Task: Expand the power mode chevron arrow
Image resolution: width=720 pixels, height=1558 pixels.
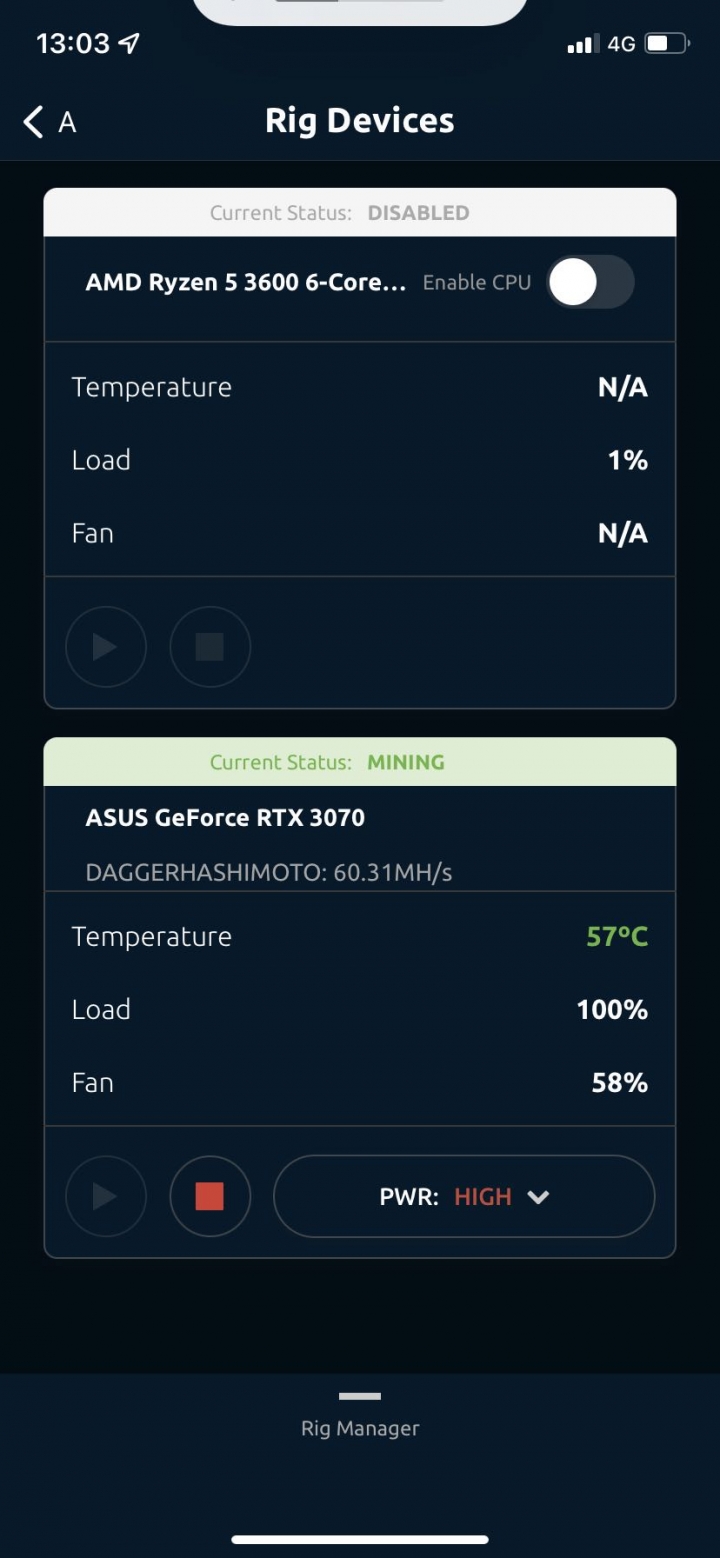Action: click(x=538, y=1197)
